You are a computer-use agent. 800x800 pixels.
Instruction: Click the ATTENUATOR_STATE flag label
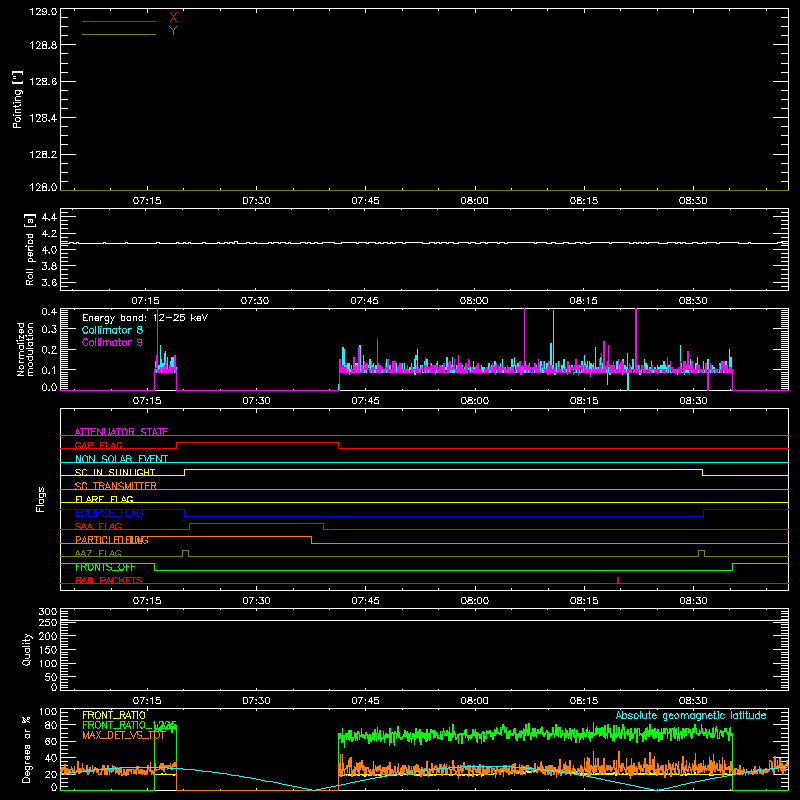121,432
